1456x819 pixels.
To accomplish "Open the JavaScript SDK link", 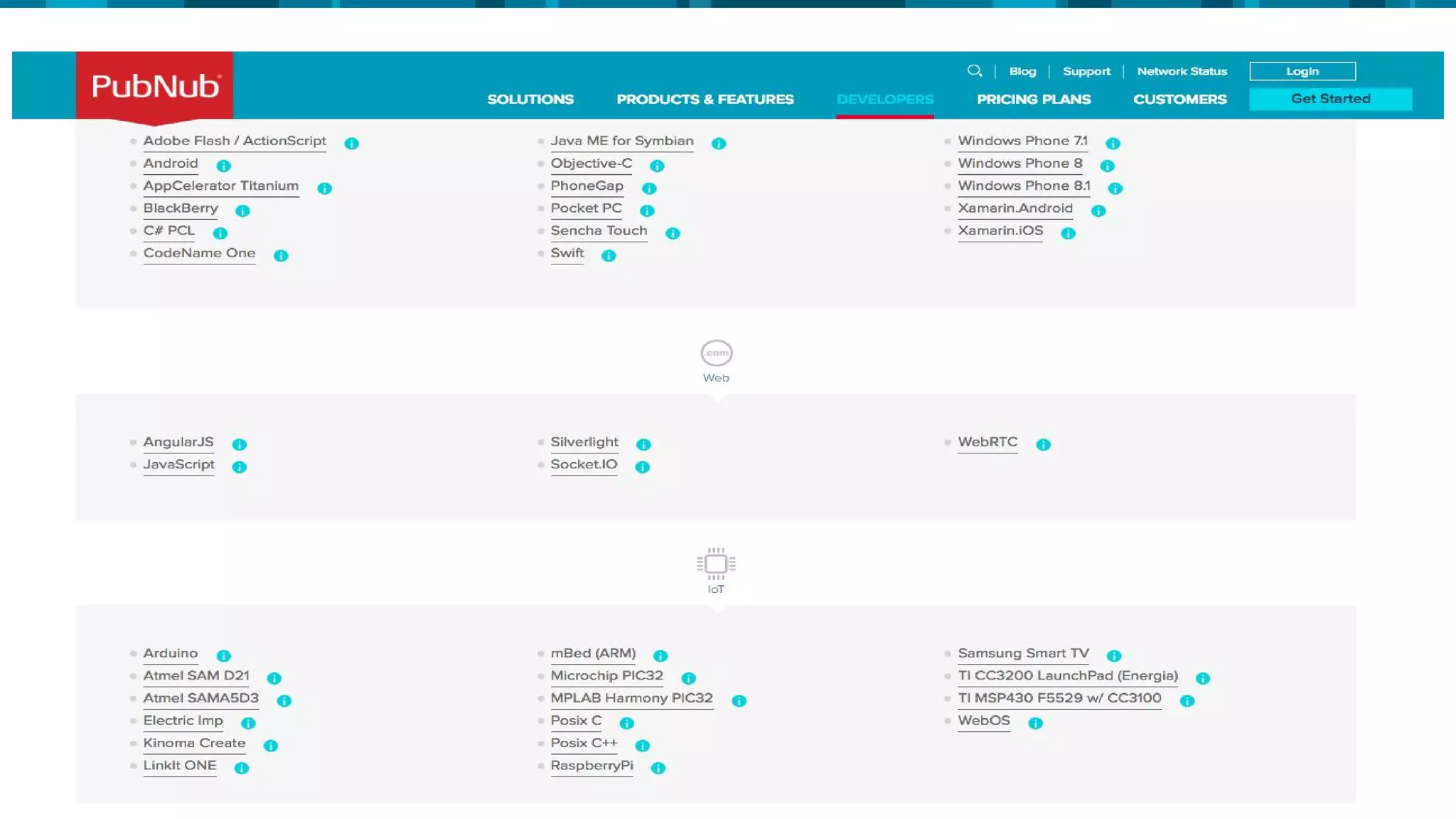I will click(178, 464).
